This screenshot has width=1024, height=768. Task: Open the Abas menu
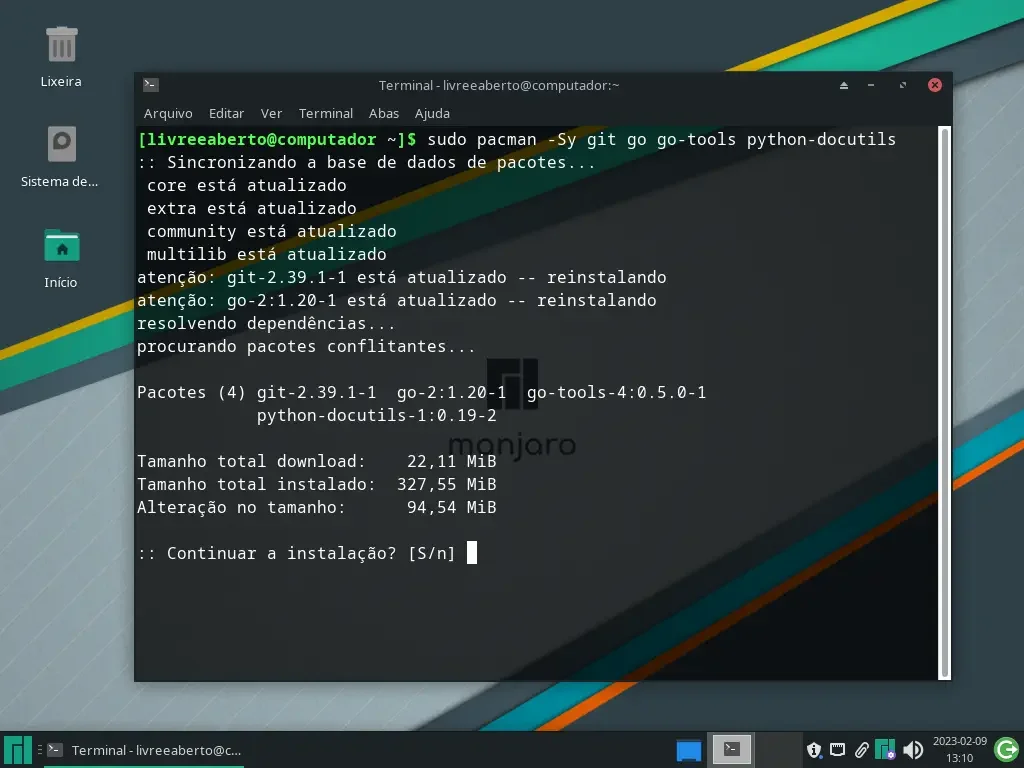(383, 114)
